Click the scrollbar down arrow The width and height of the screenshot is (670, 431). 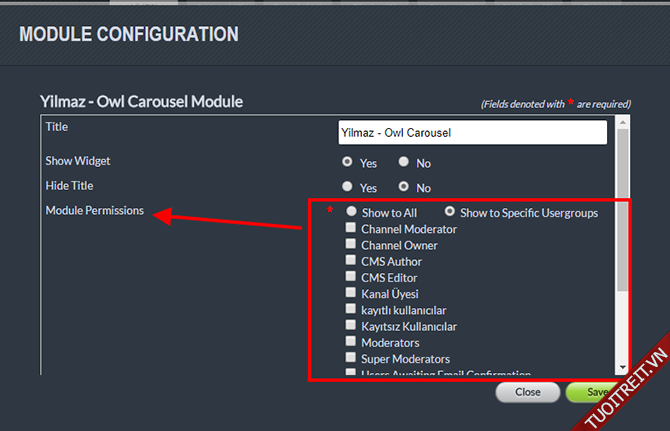coord(622,368)
